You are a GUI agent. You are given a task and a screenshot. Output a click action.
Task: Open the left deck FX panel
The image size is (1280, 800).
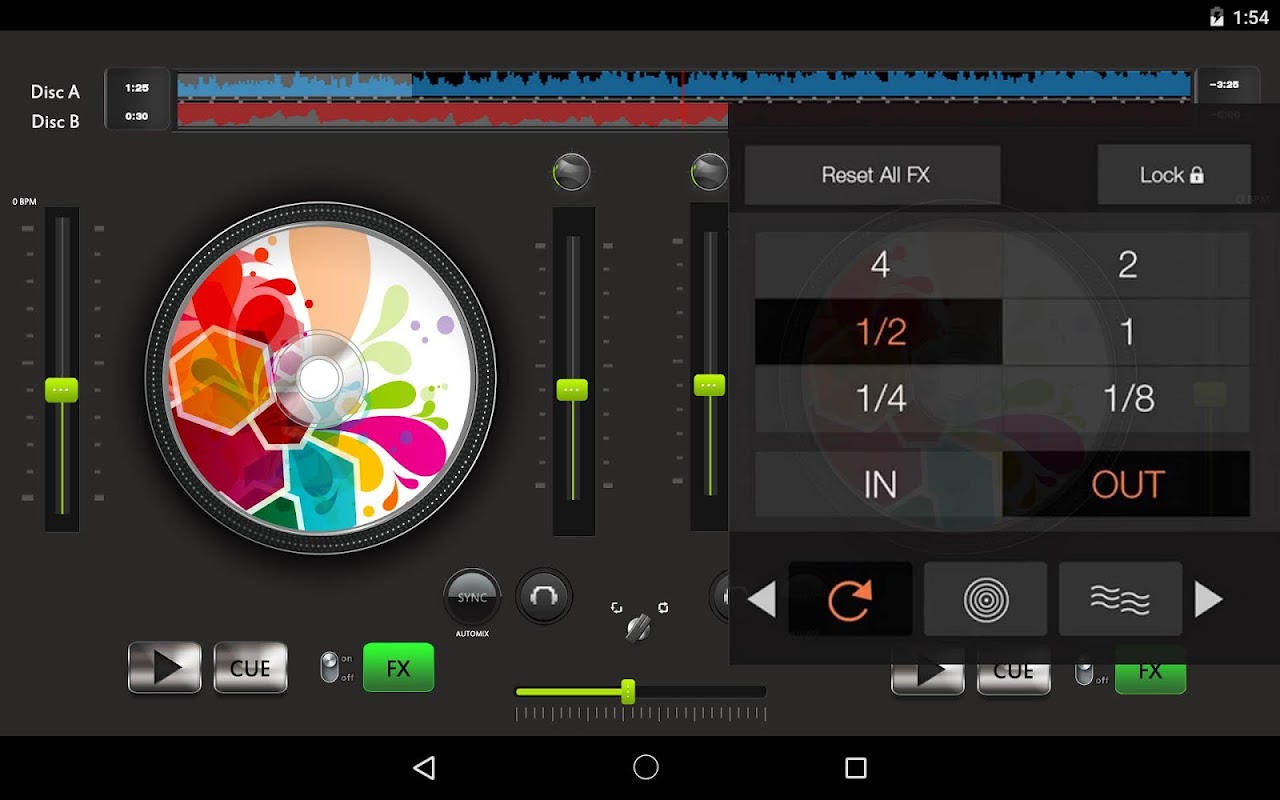coord(398,667)
